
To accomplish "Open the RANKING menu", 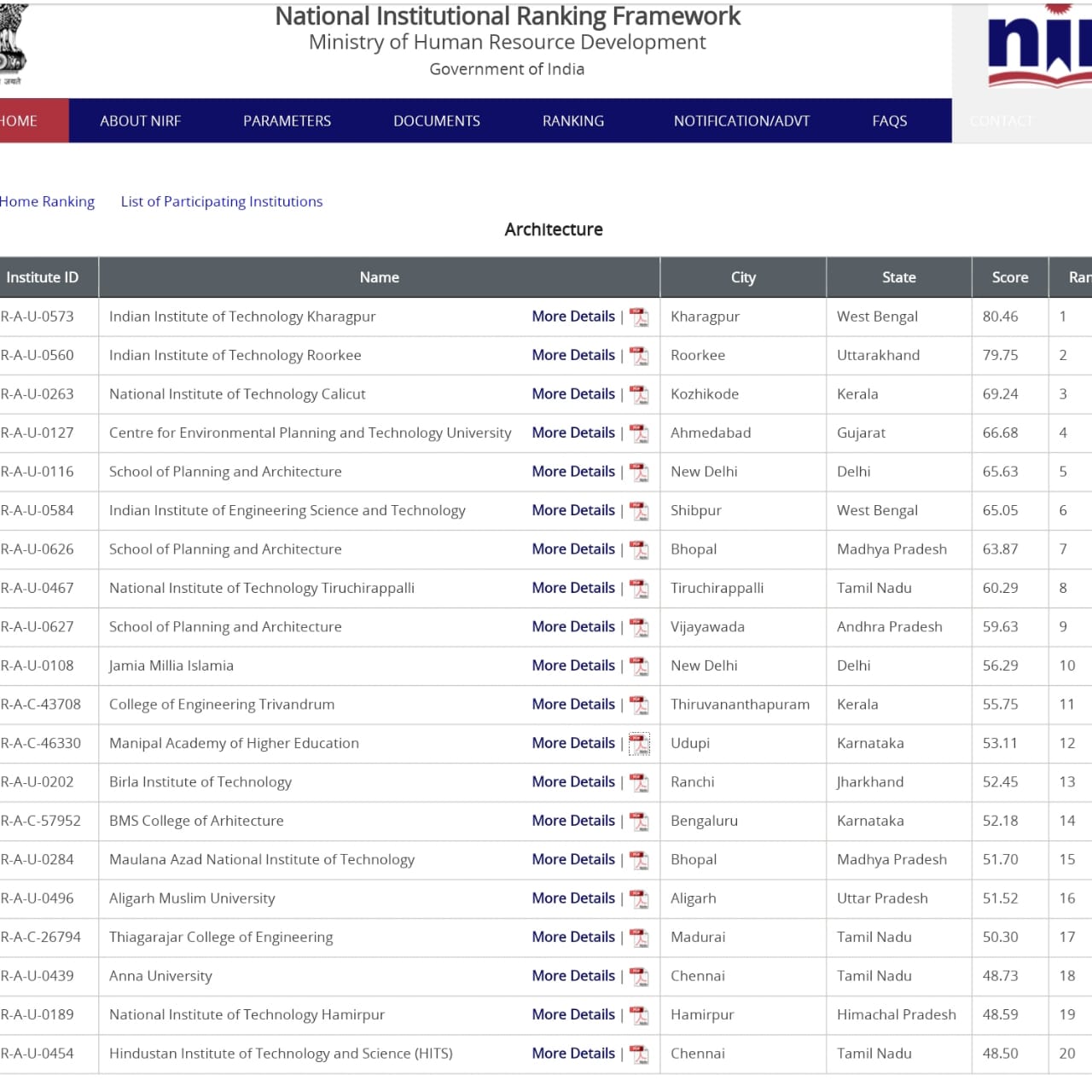I will 573,121.
